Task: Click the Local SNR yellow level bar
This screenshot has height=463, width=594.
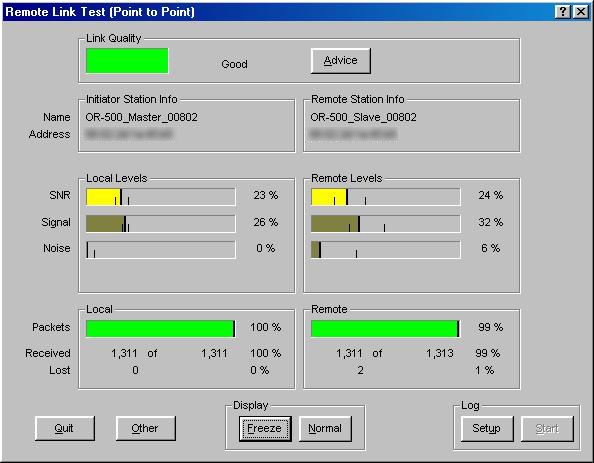Action: pos(161,197)
